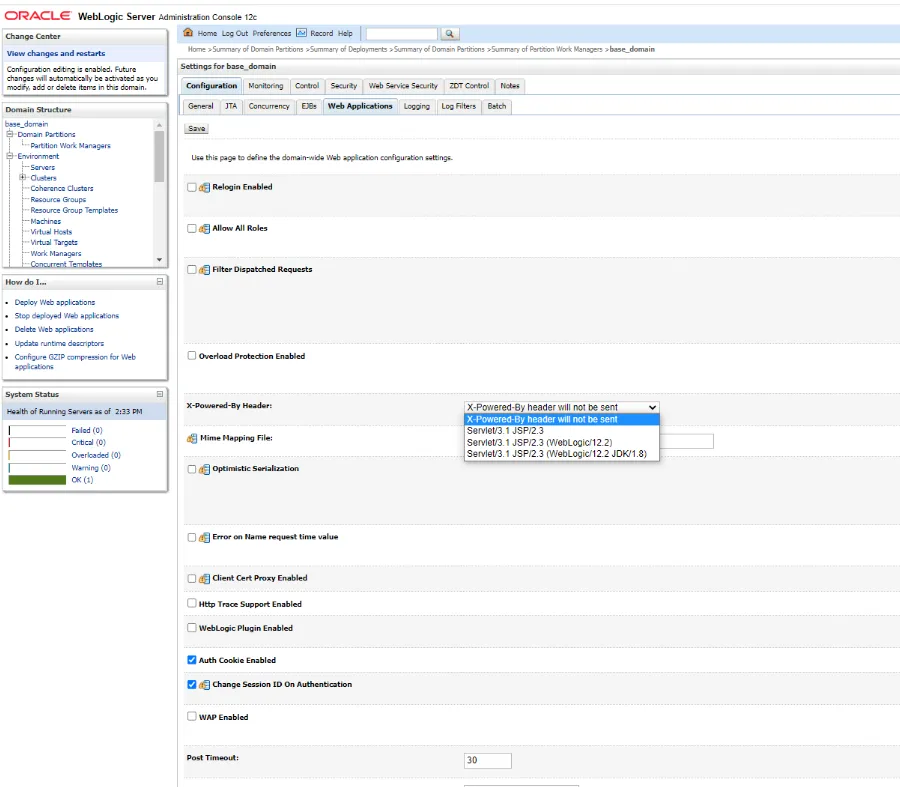The height and width of the screenshot is (787, 900).
Task: Select Coherence Clusters tree item
Action: pos(61,188)
